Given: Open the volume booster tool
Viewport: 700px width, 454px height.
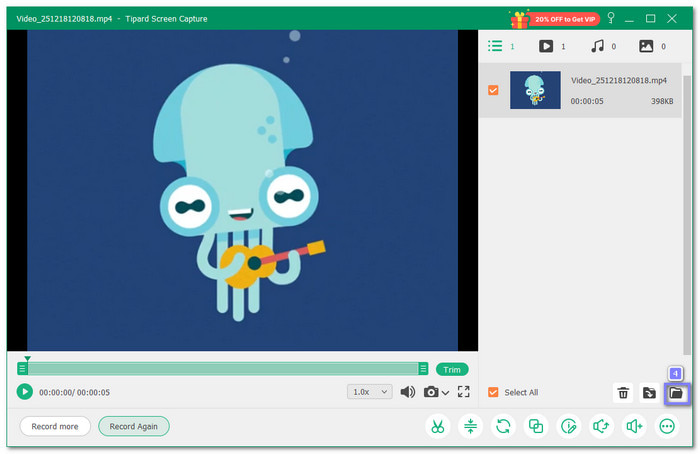Looking at the screenshot, I should tap(634, 426).
